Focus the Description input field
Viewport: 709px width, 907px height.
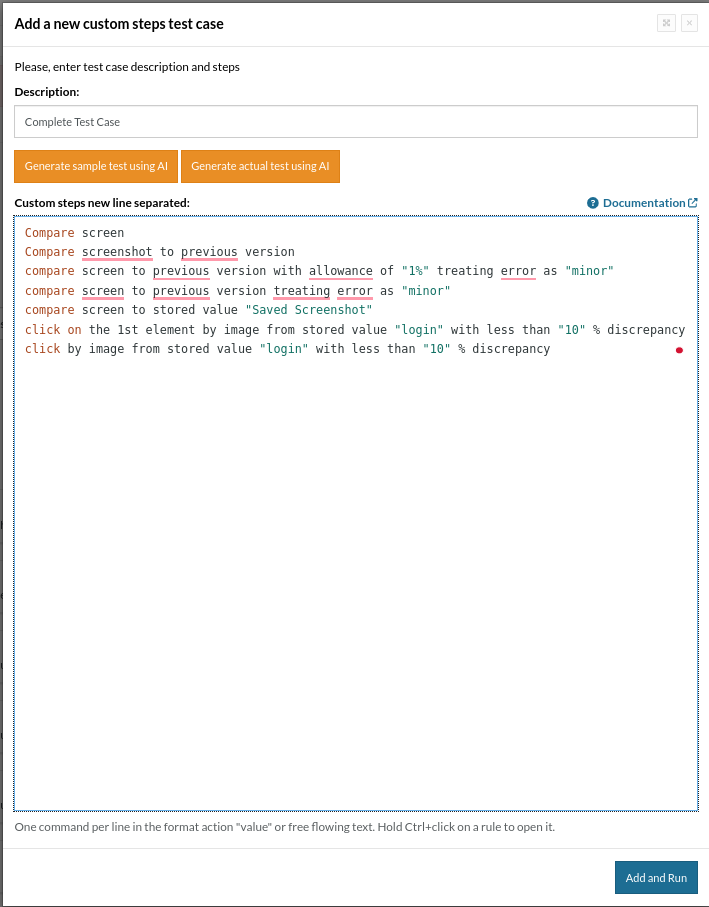(x=355, y=122)
